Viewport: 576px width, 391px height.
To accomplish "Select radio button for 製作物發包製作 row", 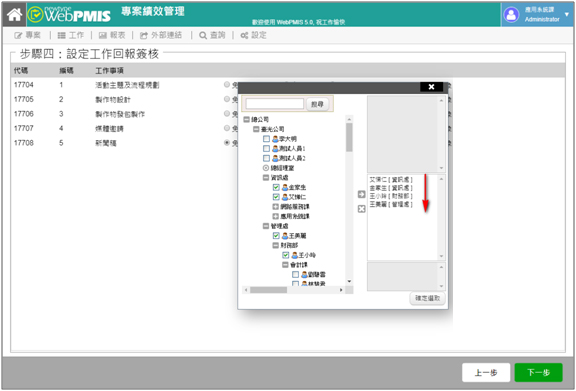I will [x=227, y=114].
